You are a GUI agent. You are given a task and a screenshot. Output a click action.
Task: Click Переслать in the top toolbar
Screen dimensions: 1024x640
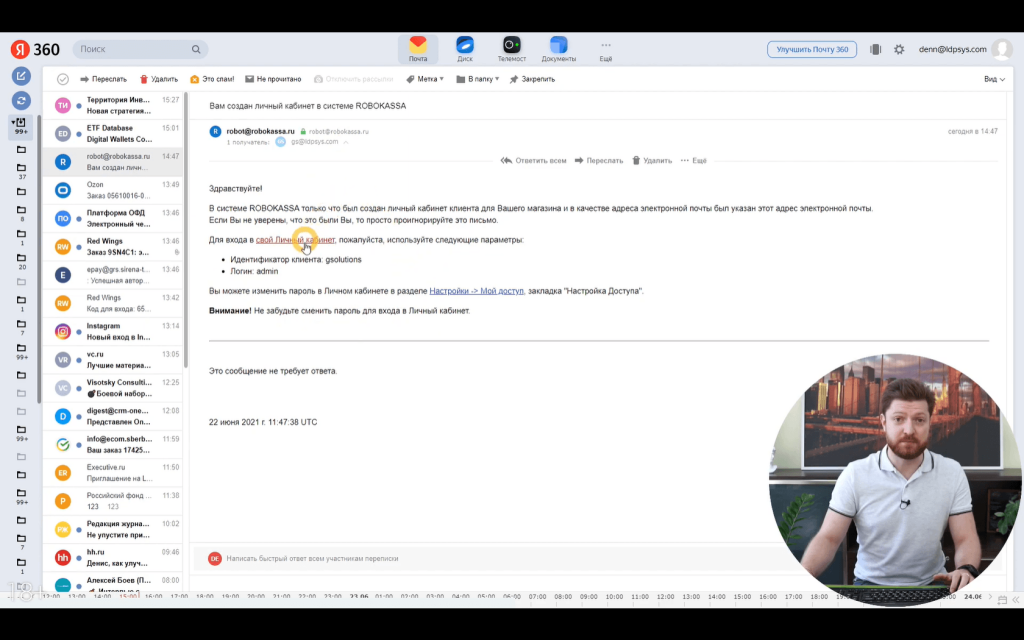click(103, 79)
